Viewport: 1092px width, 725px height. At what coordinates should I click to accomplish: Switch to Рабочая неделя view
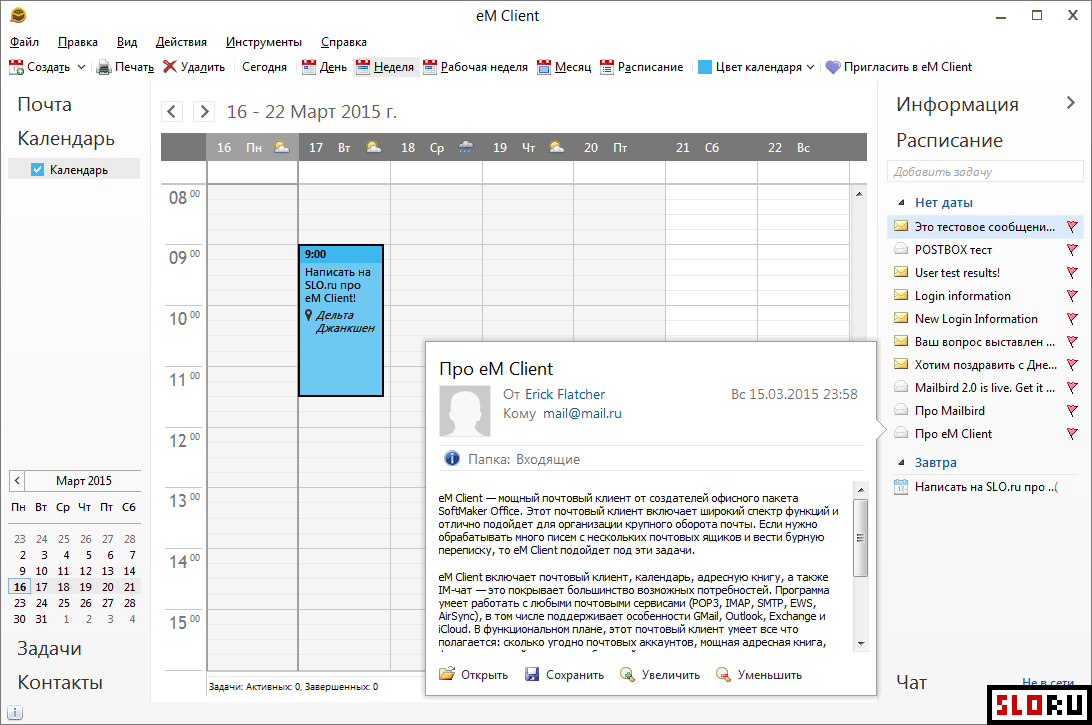pyautogui.click(x=476, y=67)
